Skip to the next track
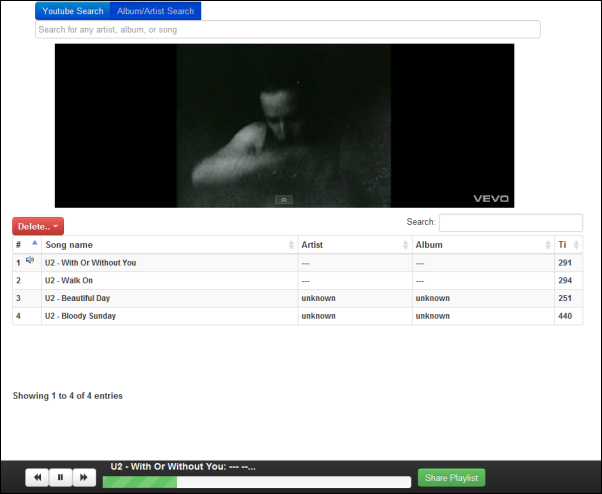The height and width of the screenshot is (494, 602). pos(84,477)
